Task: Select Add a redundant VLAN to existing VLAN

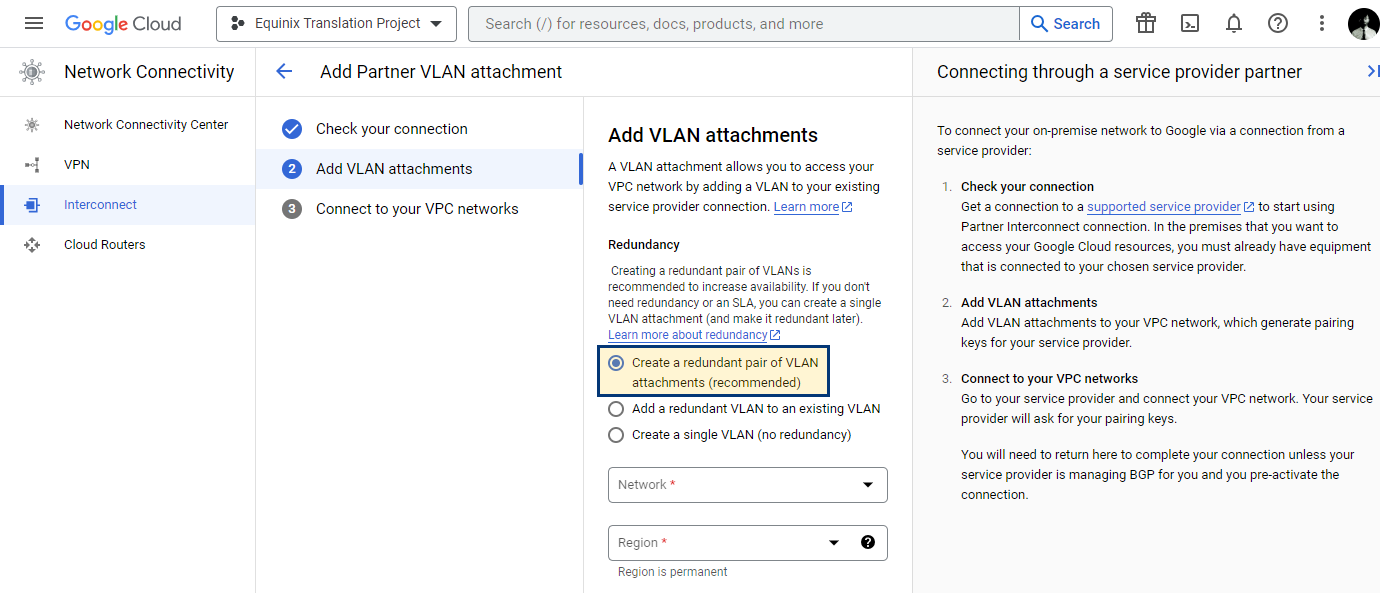Action: coord(744,409)
